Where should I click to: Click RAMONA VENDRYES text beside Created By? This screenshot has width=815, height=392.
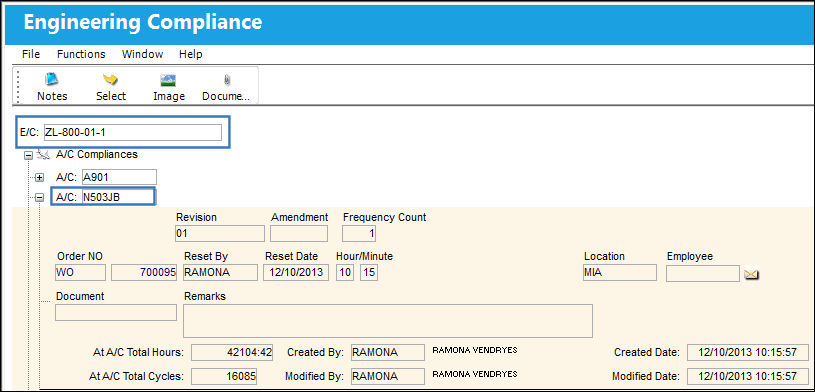coord(475,350)
